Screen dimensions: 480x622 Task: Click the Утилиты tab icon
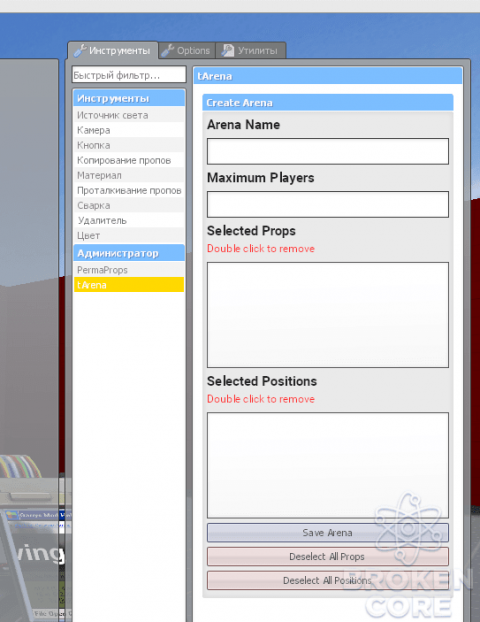(x=228, y=50)
